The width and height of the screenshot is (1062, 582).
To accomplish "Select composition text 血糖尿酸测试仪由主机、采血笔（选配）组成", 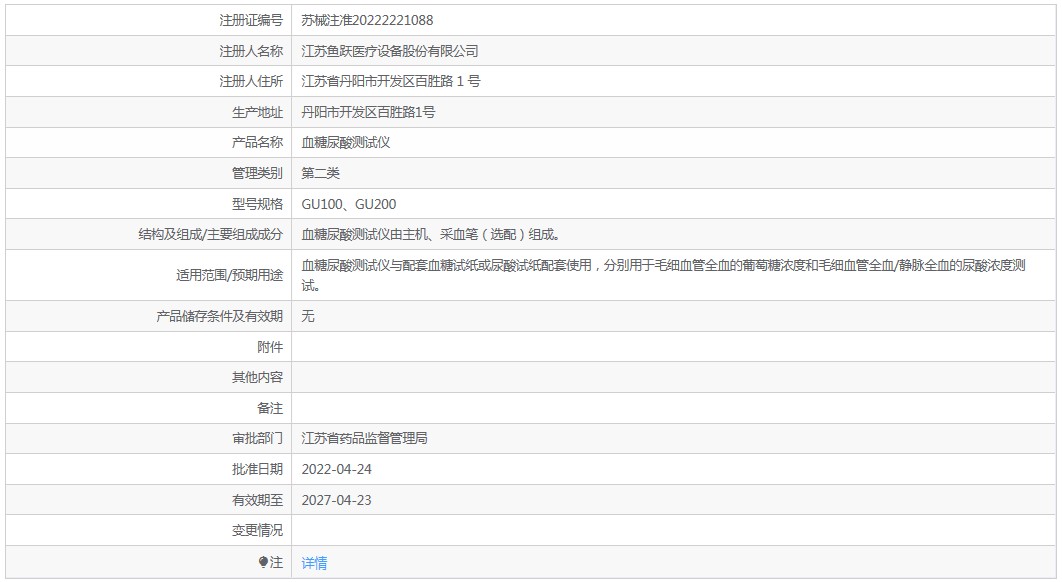I will [431, 234].
